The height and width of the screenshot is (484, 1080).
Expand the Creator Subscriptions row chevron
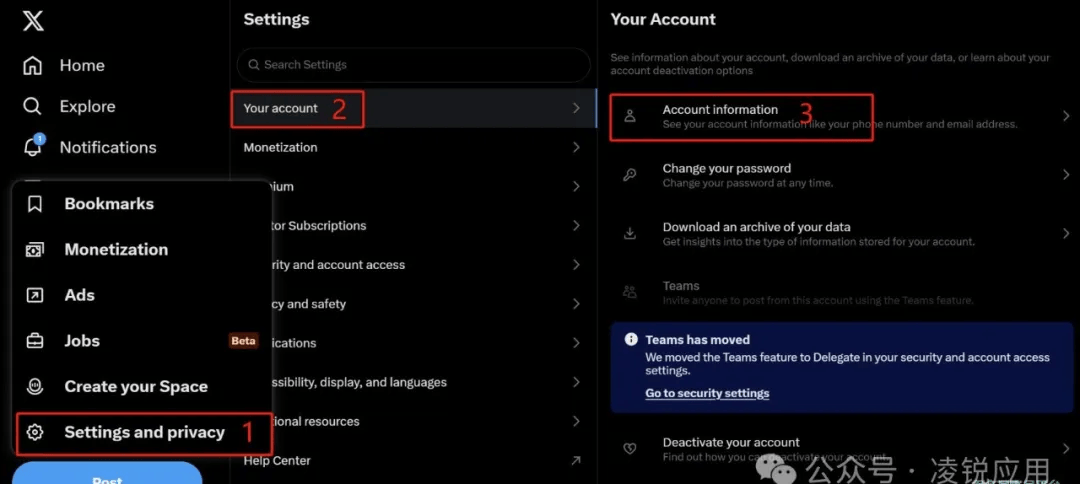click(x=576, y=225)
